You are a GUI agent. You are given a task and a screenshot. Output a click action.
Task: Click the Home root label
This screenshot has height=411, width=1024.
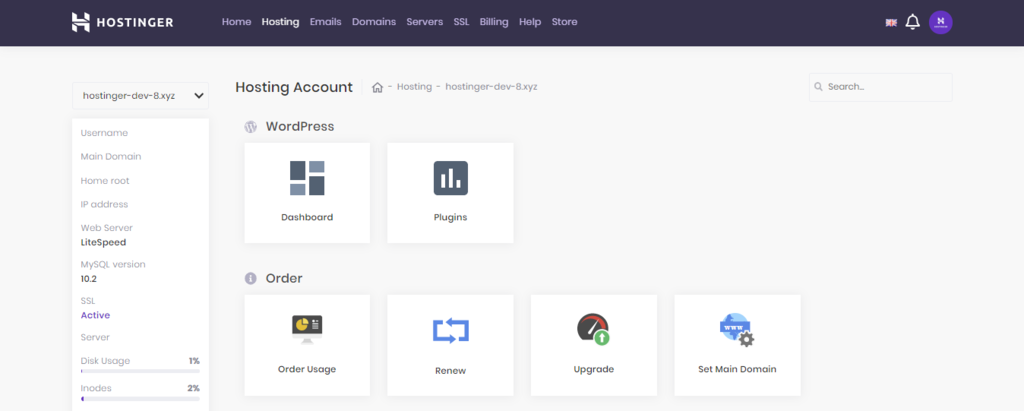point(105,180)
